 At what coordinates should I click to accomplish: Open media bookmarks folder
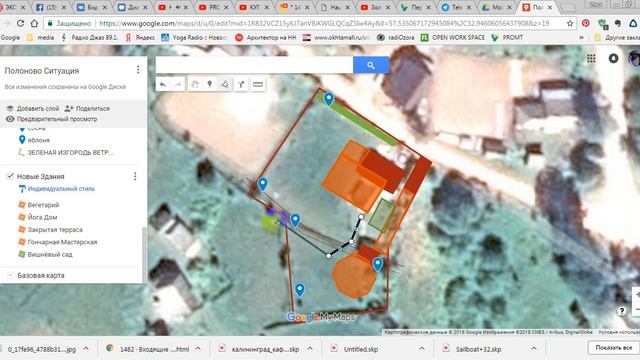pos(40,38)
